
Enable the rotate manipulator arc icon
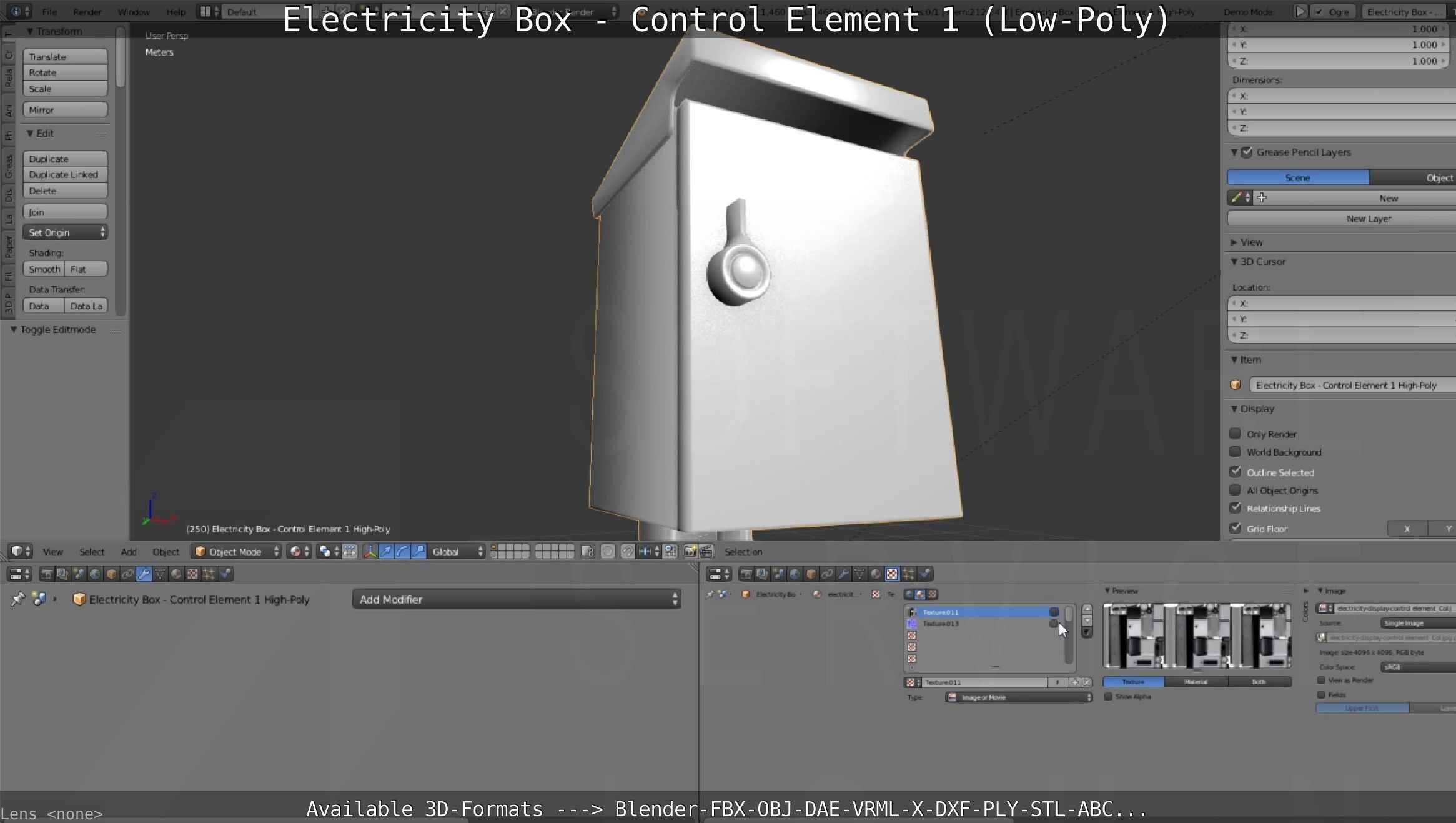click(402, 551)
